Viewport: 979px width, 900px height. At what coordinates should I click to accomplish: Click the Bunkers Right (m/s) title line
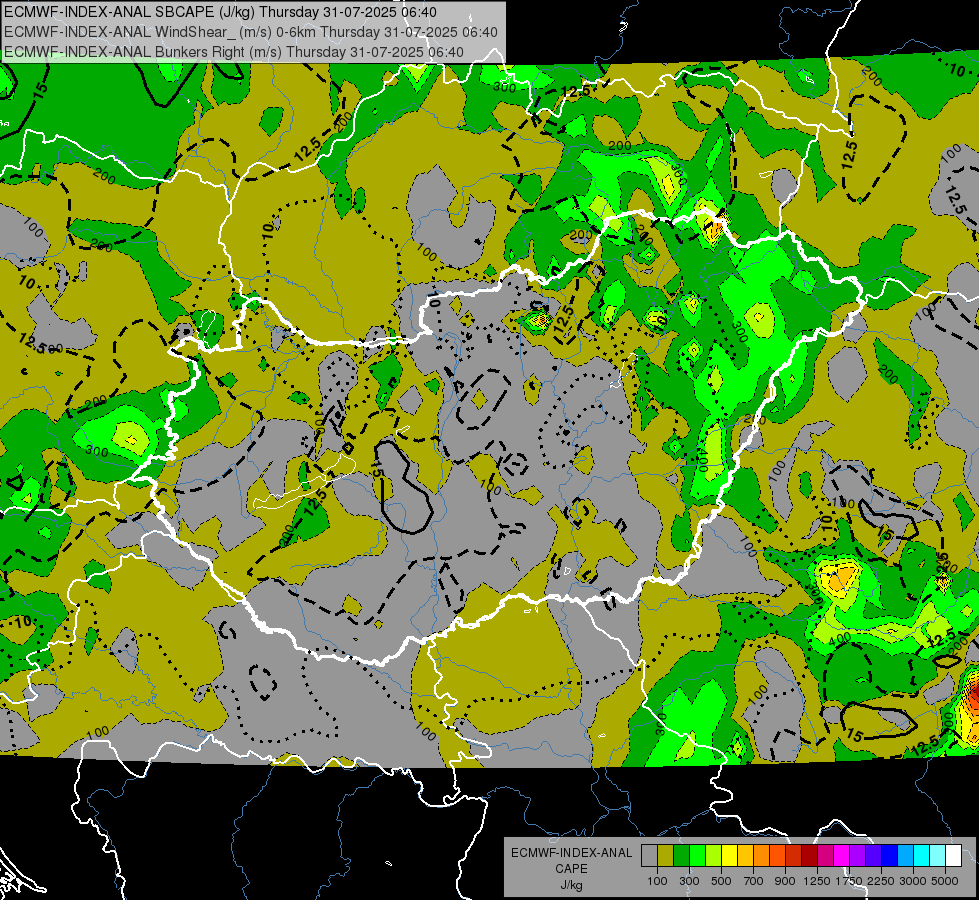coord(234,52)
